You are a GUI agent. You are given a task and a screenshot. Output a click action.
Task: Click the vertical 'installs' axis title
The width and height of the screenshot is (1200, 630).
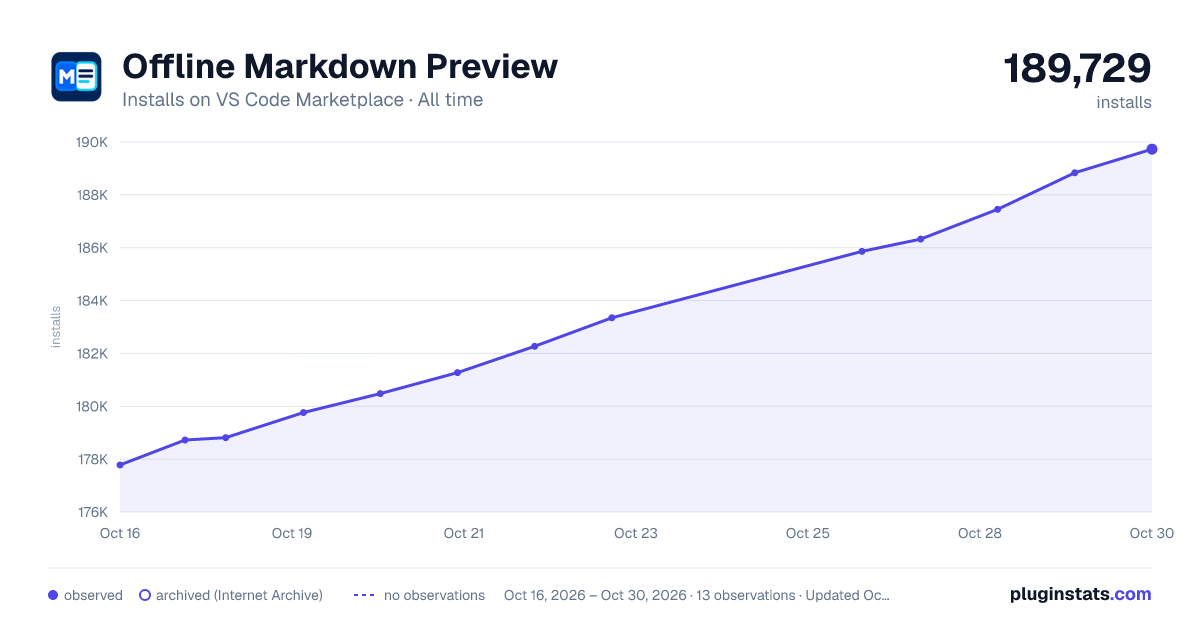pos(56,327)
